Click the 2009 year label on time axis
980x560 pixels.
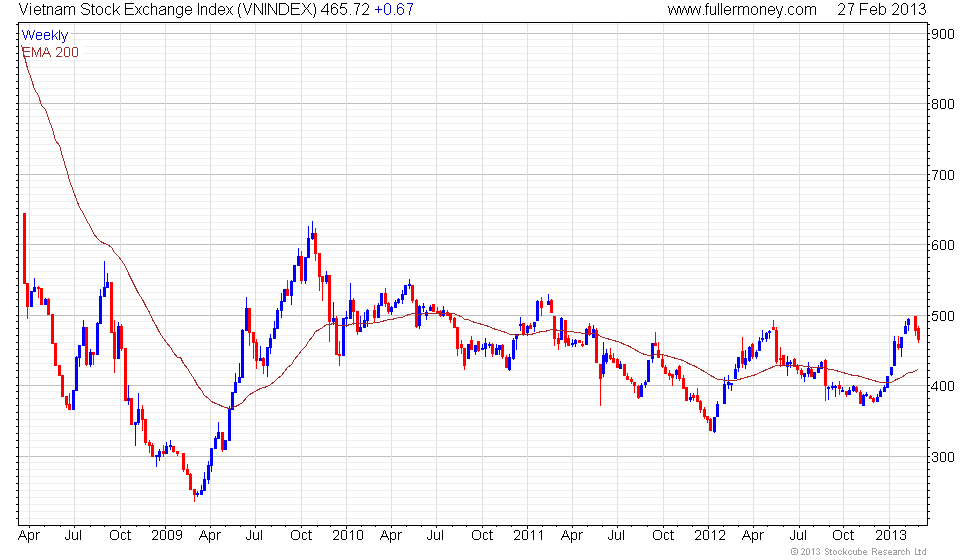166,536
